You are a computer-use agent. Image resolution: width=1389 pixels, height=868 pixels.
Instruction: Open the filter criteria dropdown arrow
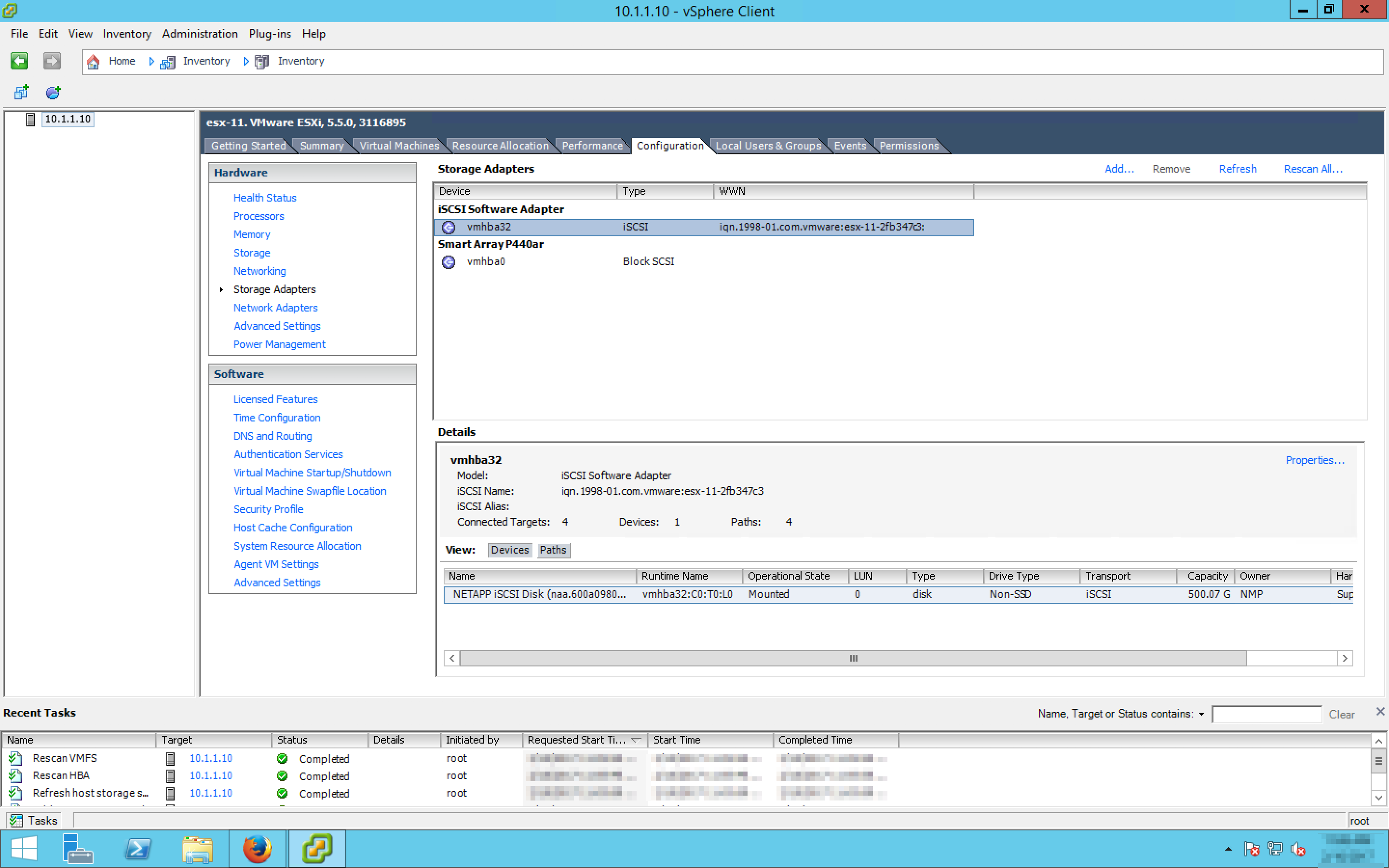tap(1201, 714)
